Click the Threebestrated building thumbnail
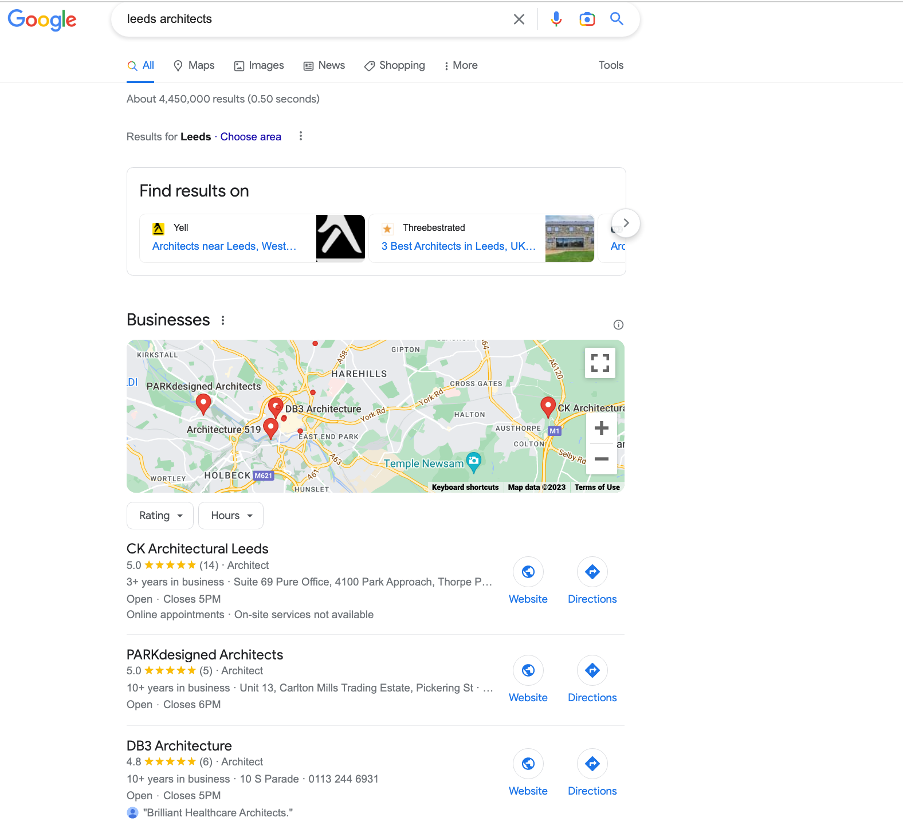 point(569,239)
